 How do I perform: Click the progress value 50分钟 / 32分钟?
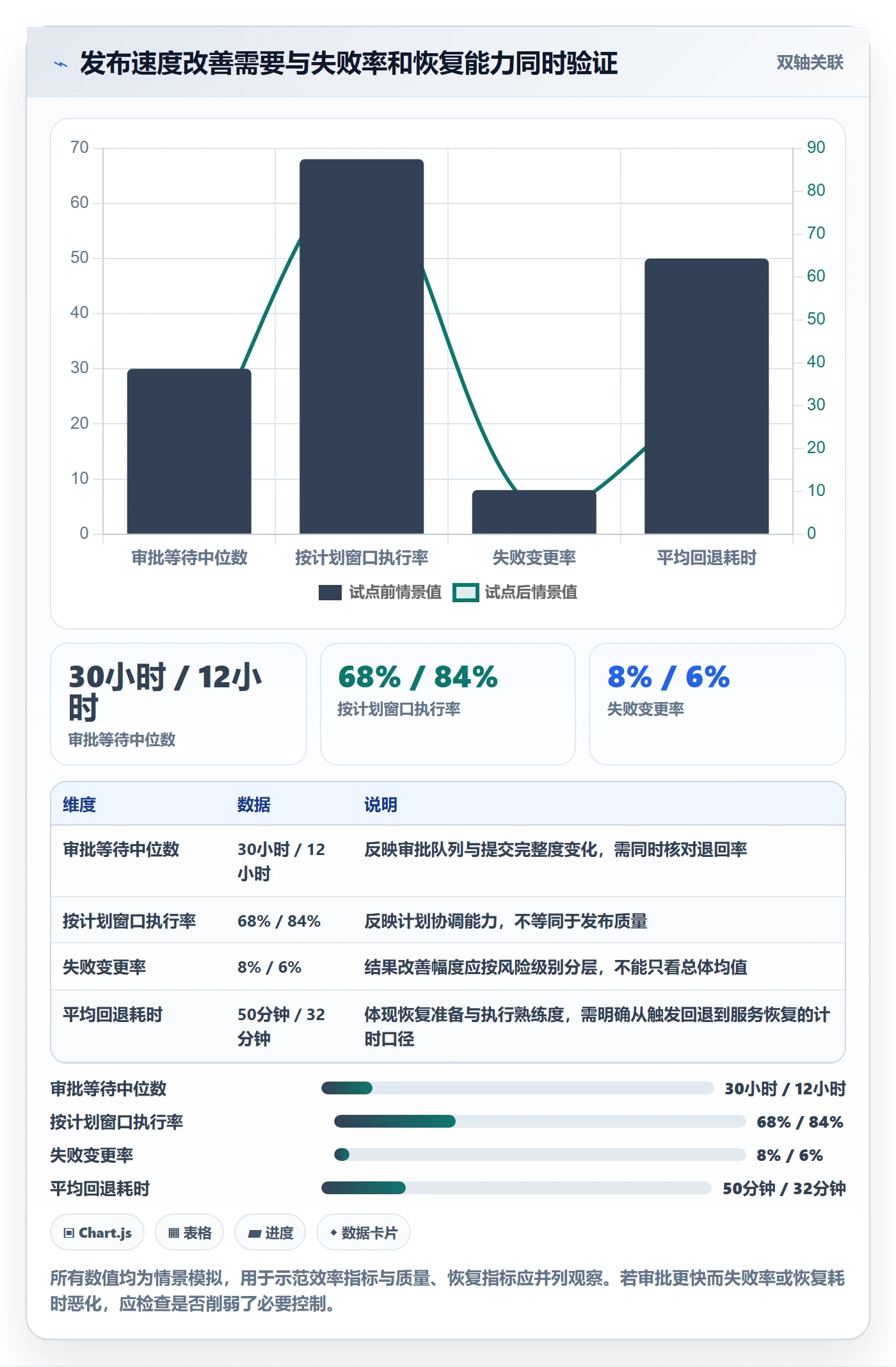tap(784, 1188)
